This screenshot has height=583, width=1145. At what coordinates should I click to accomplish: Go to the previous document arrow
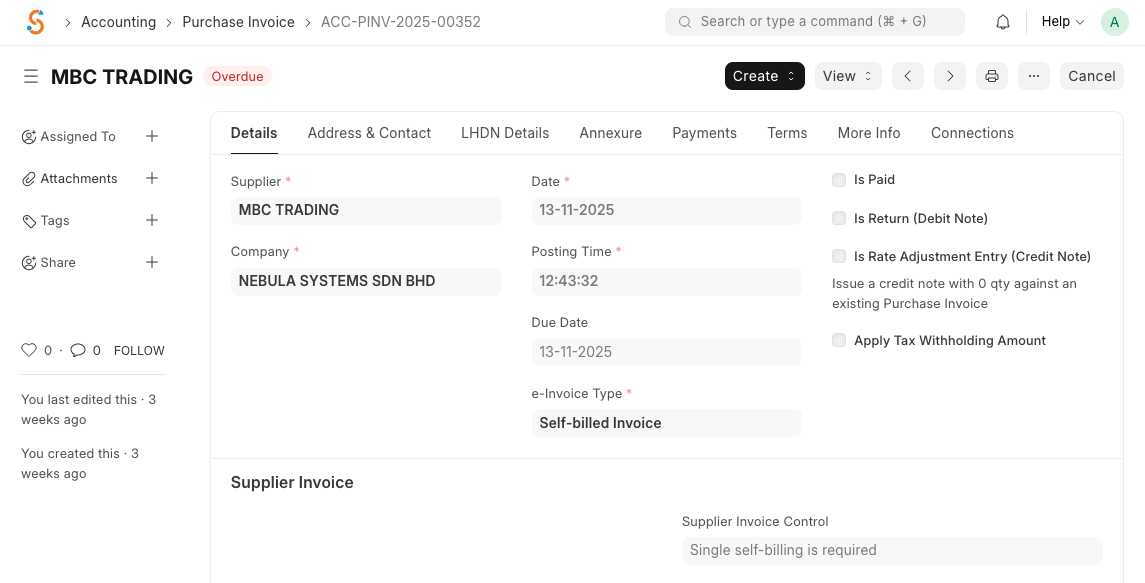tap(908, 76)
